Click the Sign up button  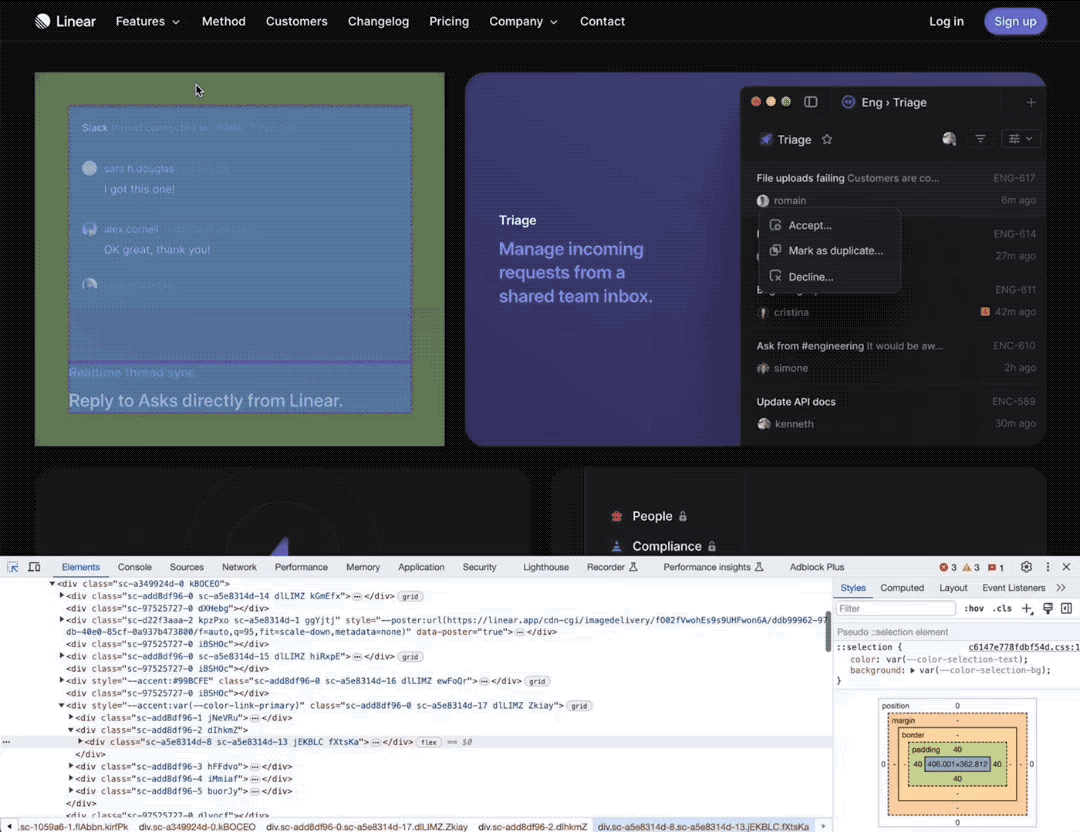coord(1015,21)
